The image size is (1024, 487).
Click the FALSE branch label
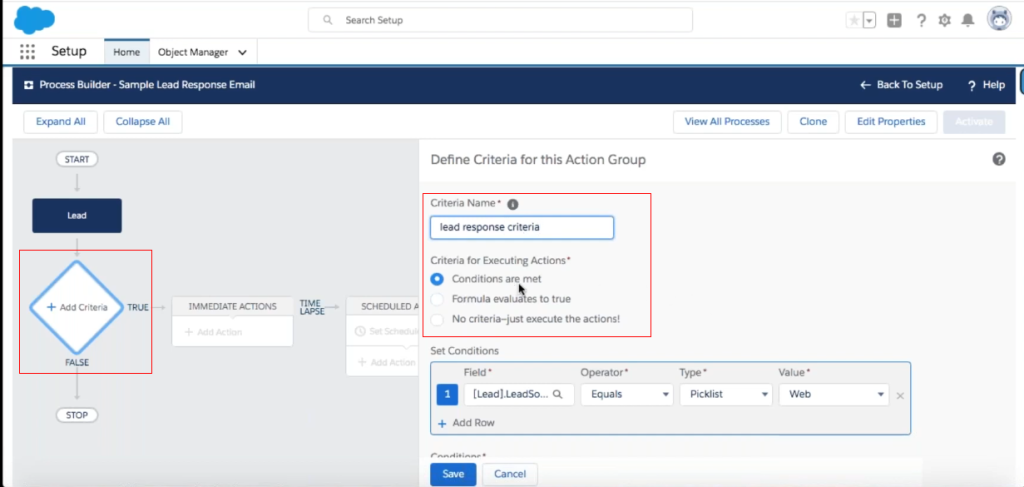(x=77, y=362)
